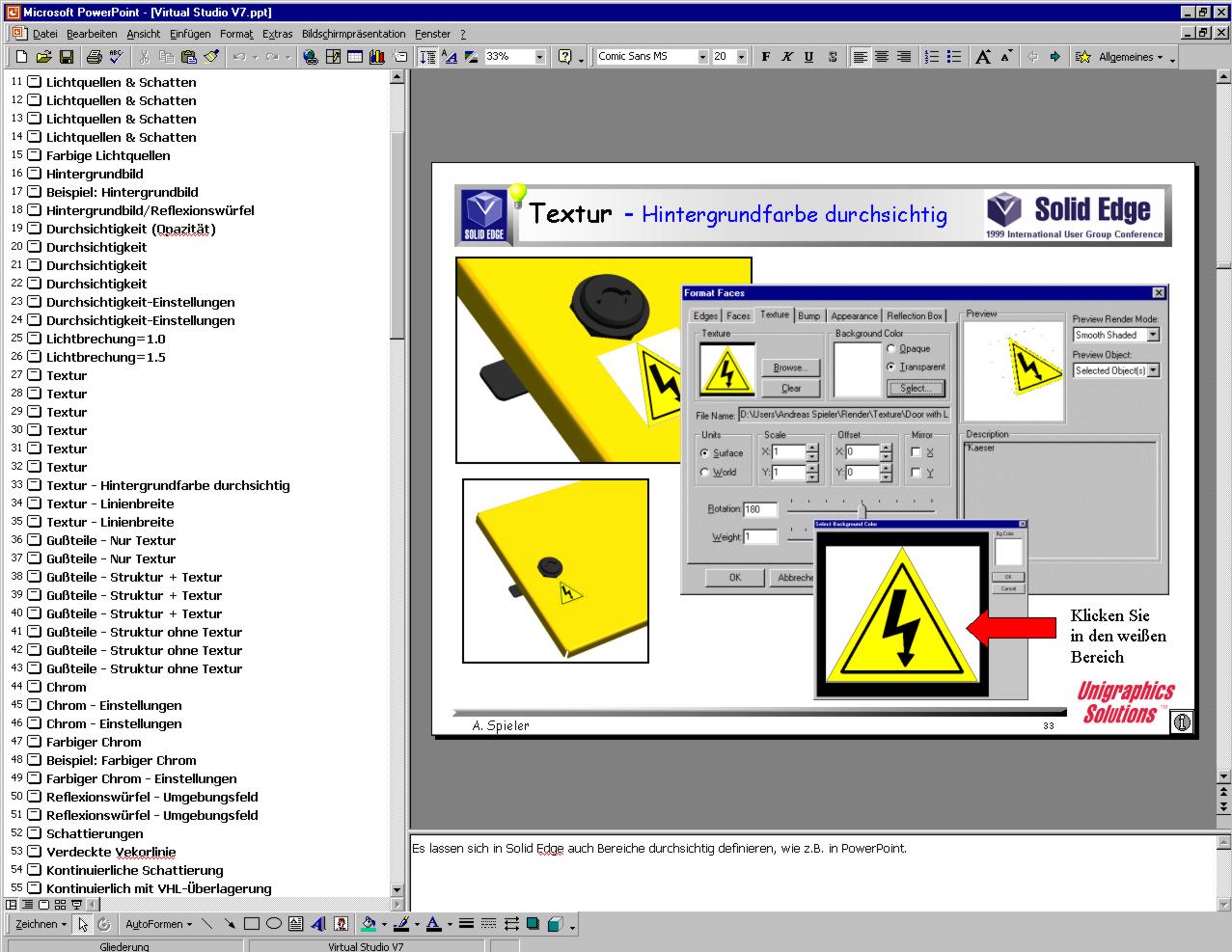Toggle underline formatting
This screenshot has height=952, width=1232.
point(809,57)
